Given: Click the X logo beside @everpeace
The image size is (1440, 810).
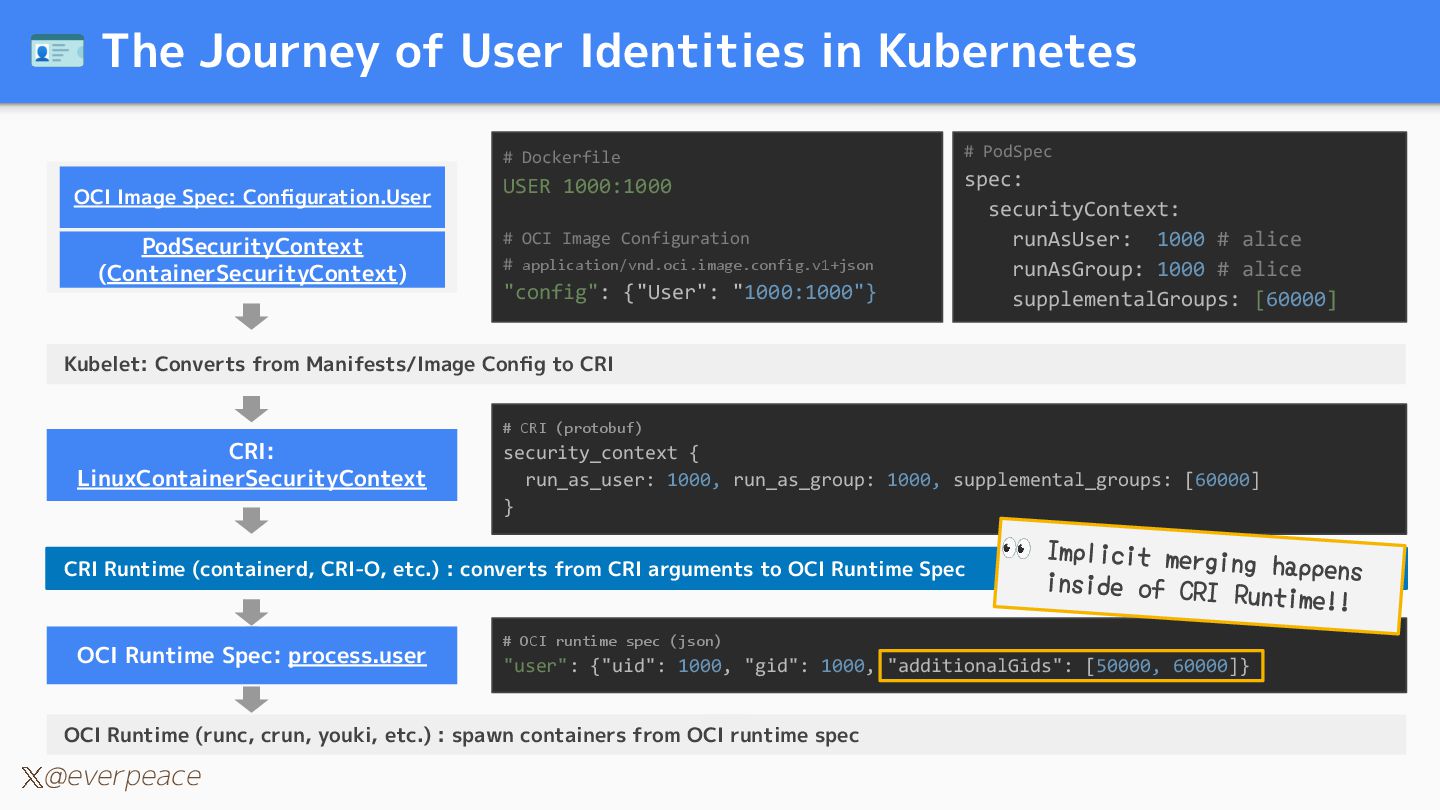Looking at the screenshot, I should (31, 778).
